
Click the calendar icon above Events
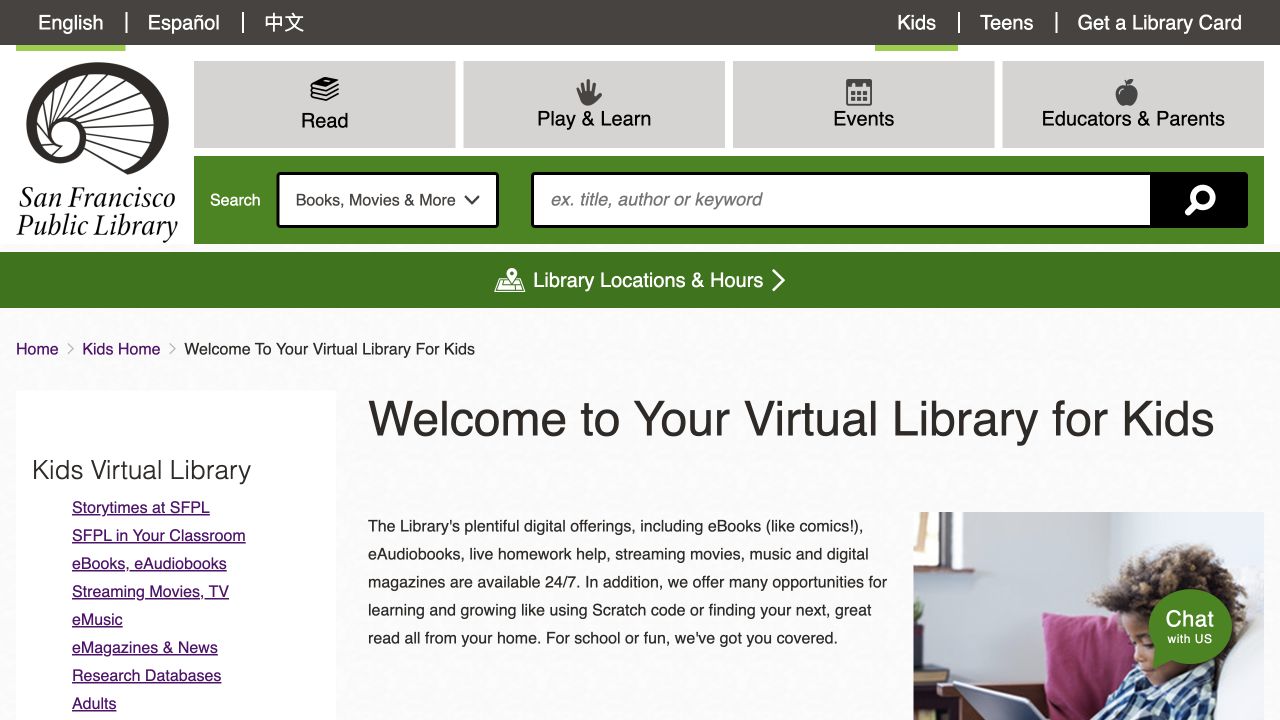pos(859,92)
